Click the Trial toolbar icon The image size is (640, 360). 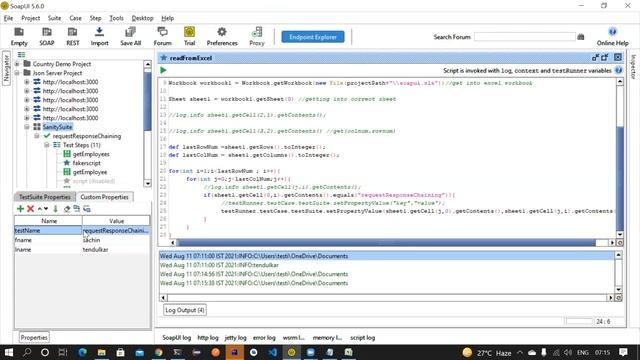(x=189, y=36)
